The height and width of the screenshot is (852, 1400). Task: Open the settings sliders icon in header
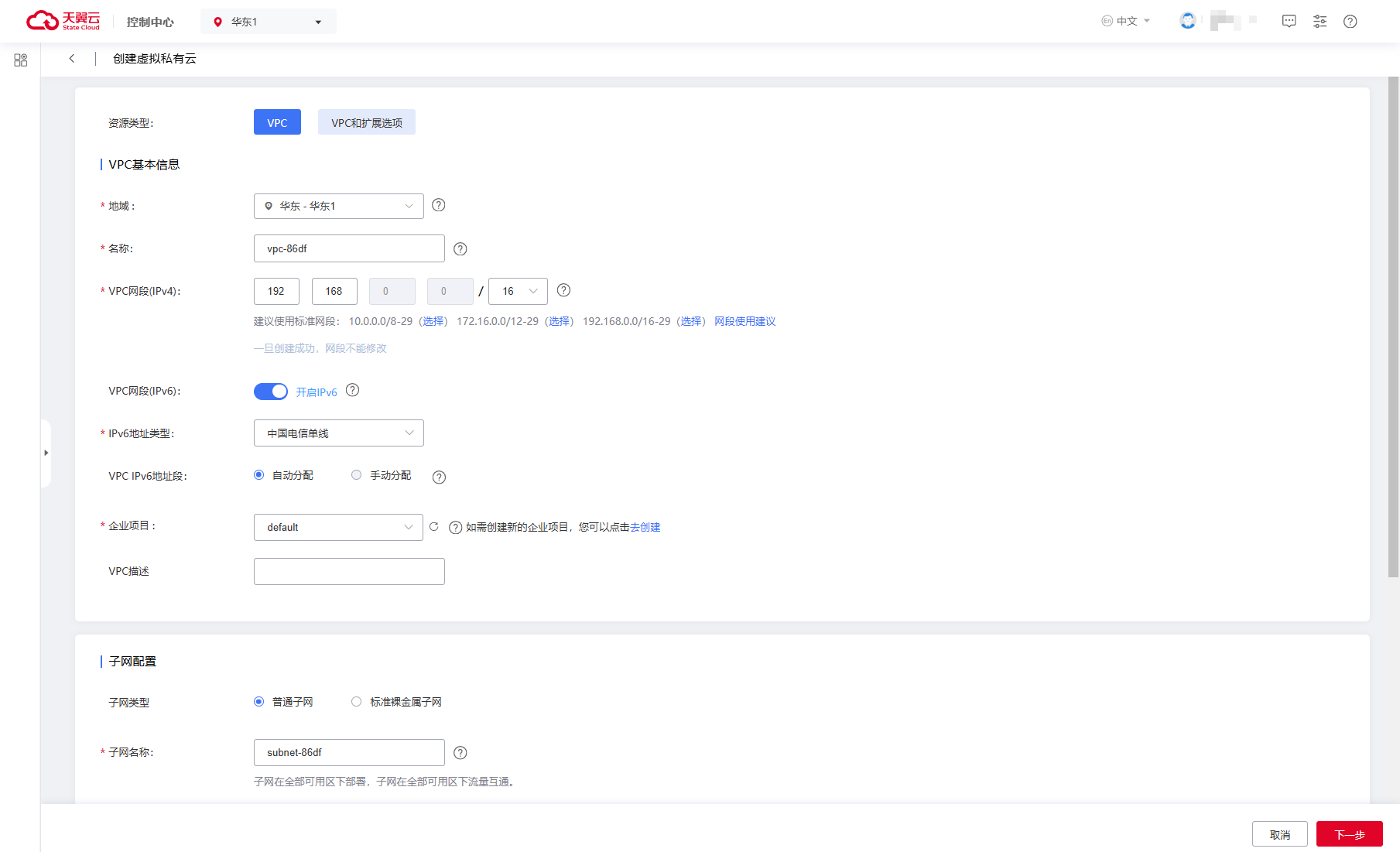[1320, 21]
